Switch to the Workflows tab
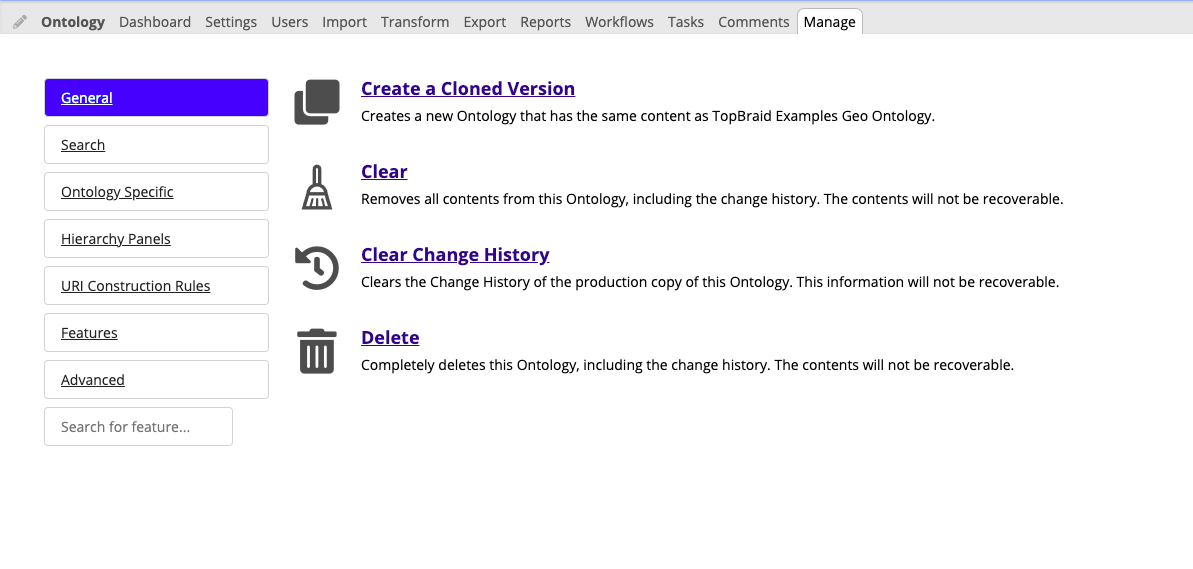Viewport: 1193px width, 569px height. [x=619, y=22]
